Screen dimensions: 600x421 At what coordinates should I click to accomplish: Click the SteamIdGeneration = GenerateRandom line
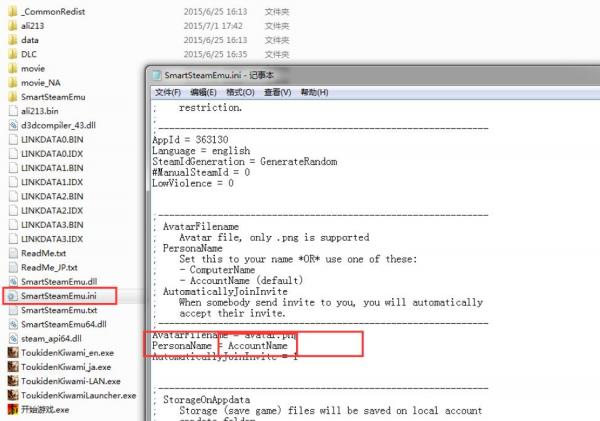pos(245,162)
